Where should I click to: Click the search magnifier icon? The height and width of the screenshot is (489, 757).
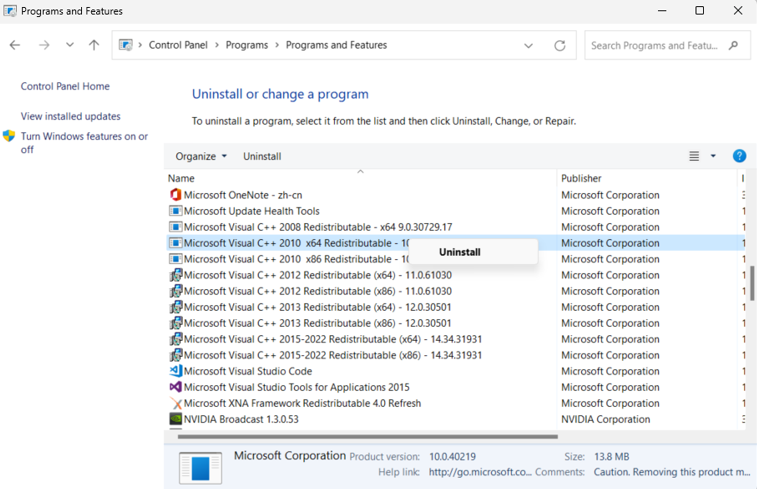[733, 45]
